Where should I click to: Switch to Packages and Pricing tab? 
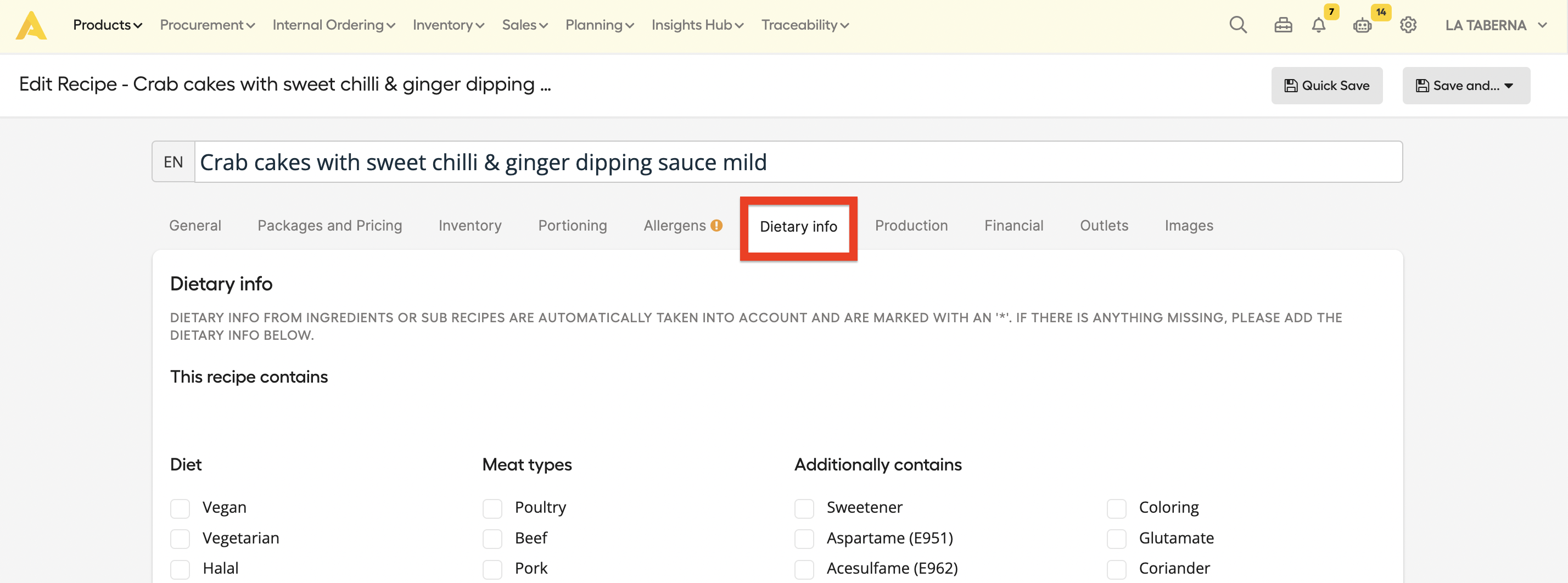click(x=329, y=225)
